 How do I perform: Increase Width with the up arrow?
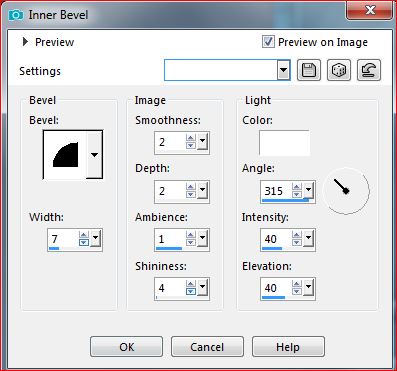[x=84, y=235]
